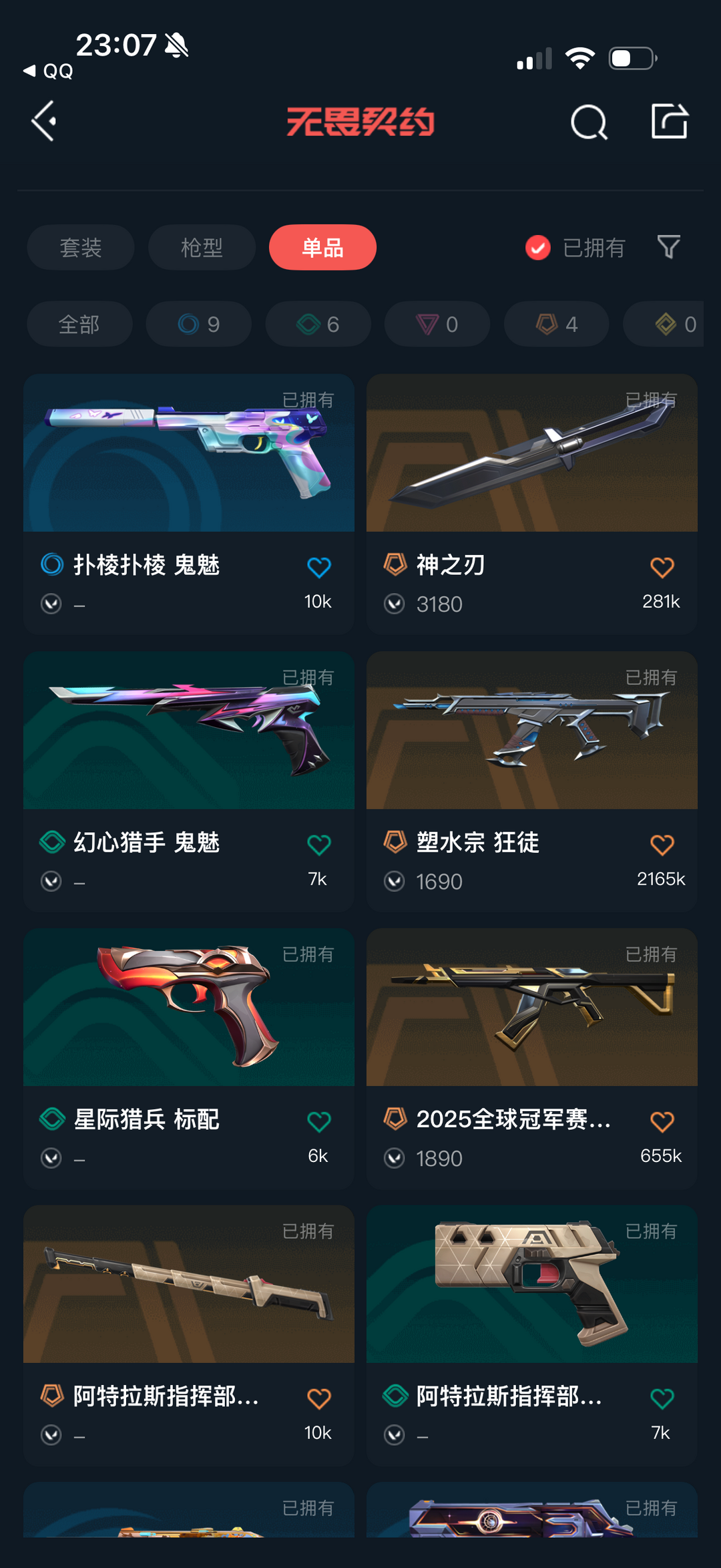Switch to 套装 tab
Viewport: 721px width, 1568px height.
pyautogui.click(x=81, y=248)
